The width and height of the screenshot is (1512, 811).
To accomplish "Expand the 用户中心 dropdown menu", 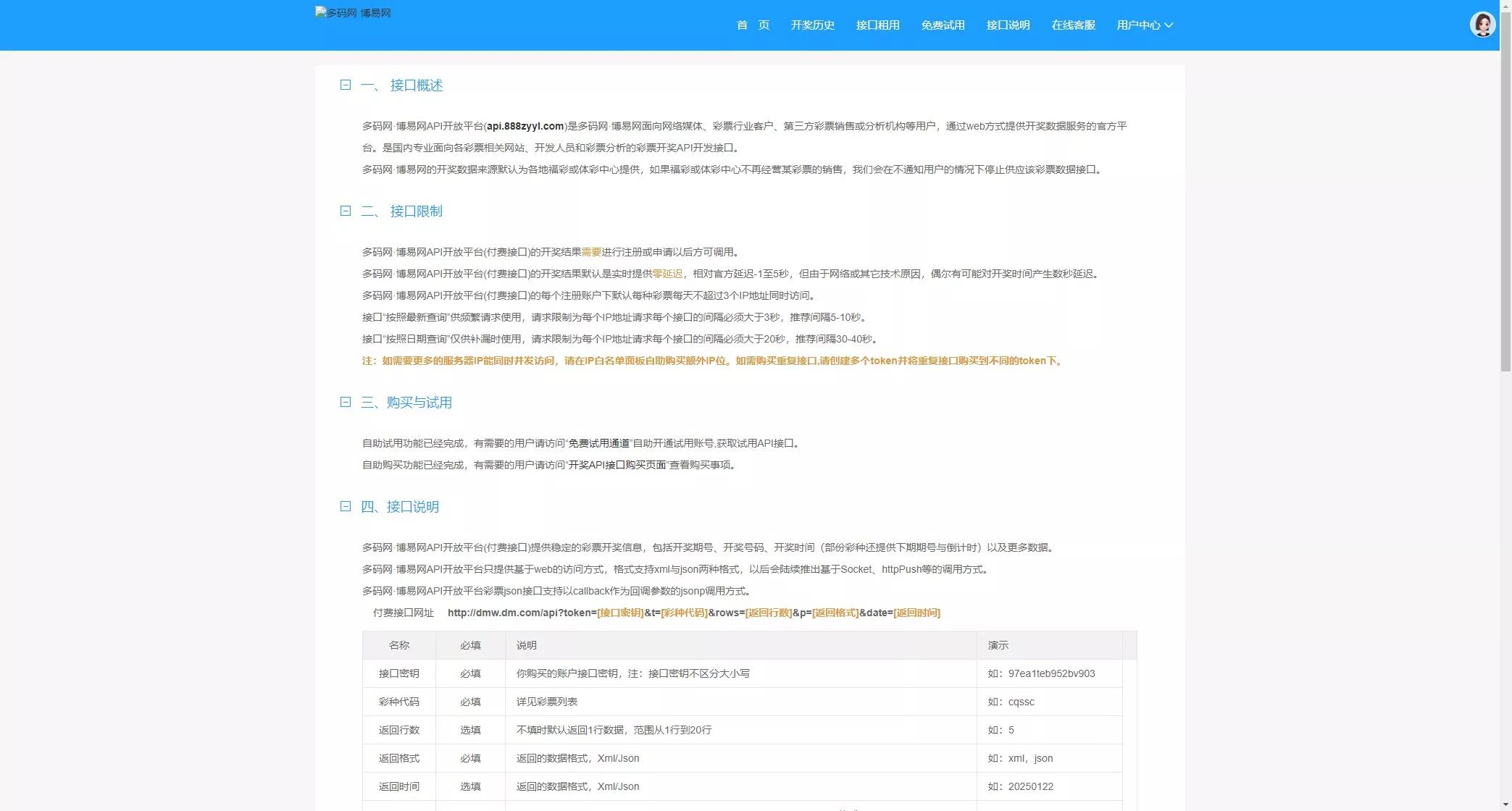I will [x=1144, y=25].
